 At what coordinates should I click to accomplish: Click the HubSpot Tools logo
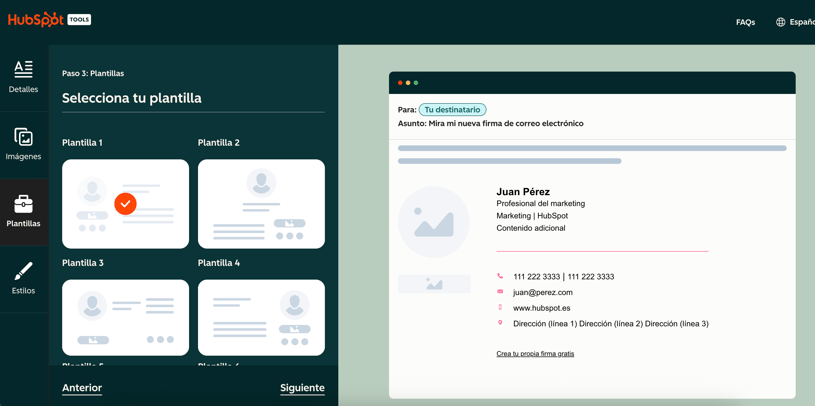[x=49, y=20]
